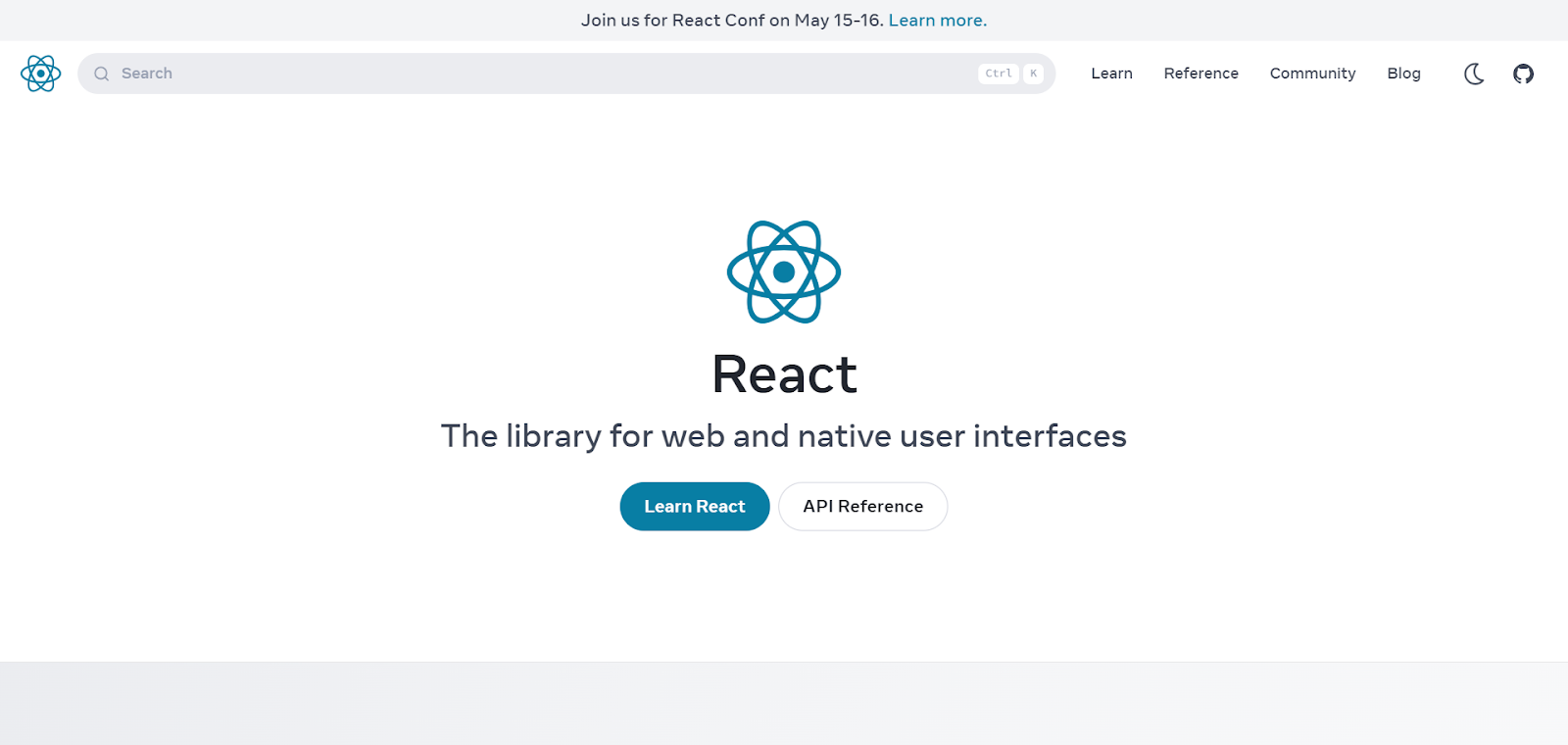Viewport: 1568px width, 745px height.
Task: Open the Blog nav item
Action: point(1403,74)
